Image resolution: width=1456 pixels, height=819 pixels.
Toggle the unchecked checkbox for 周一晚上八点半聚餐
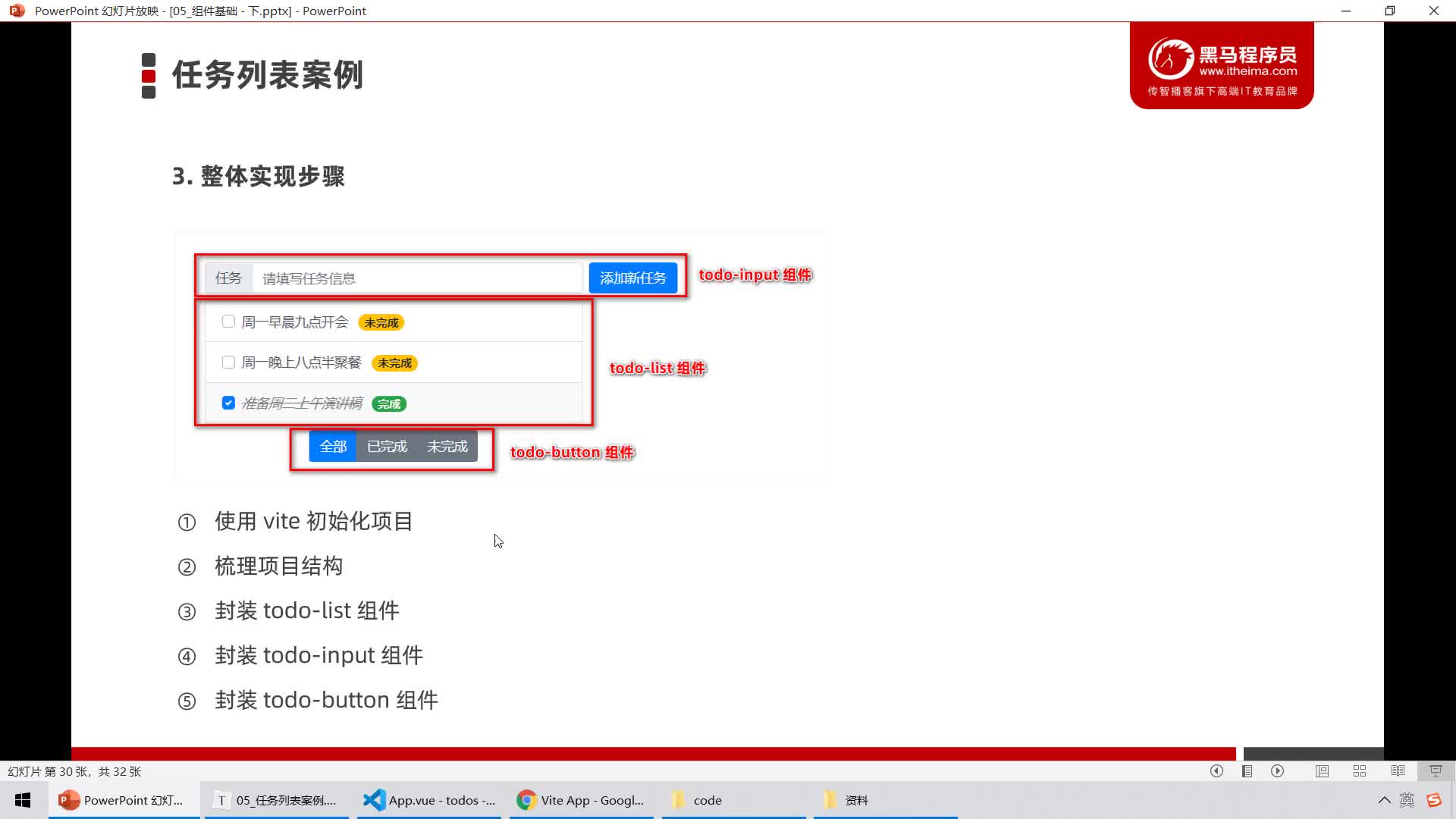pyautogui.click(x=228, y=362)
